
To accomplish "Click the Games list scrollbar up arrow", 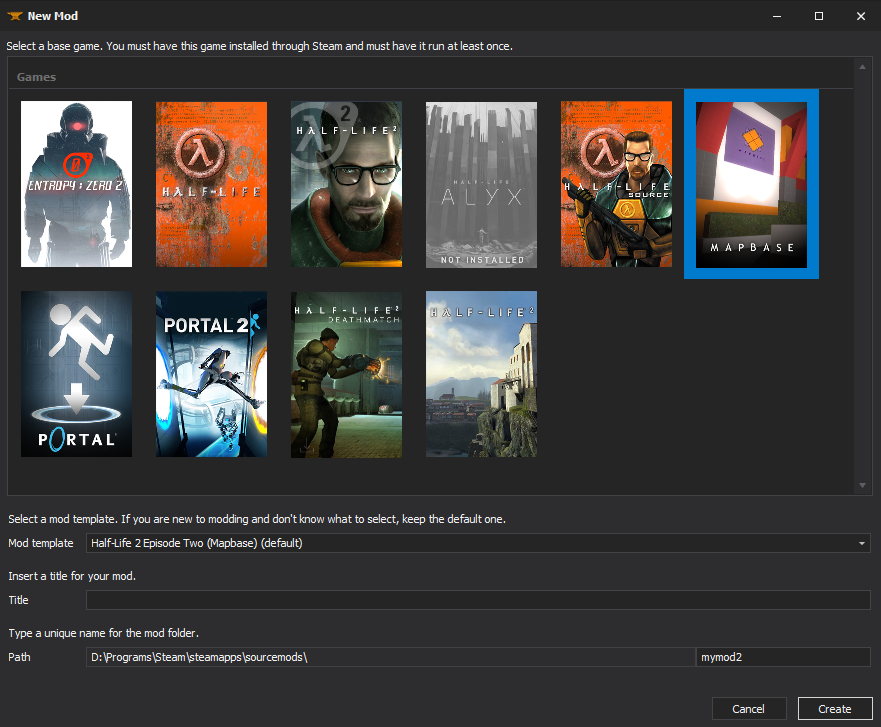I will tap(861, 68).
